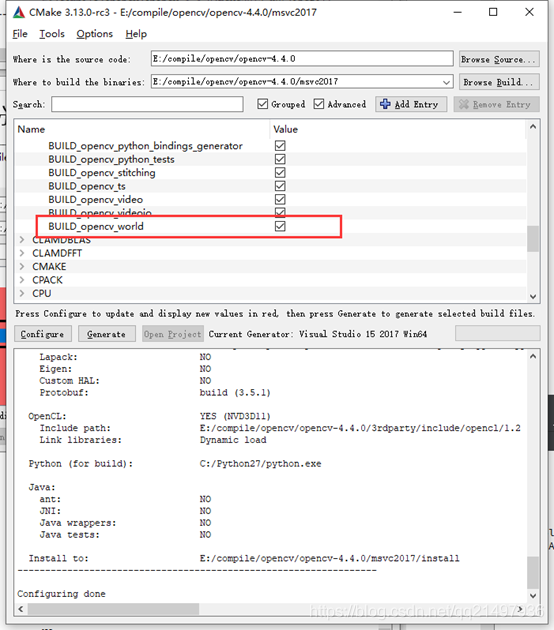The width and height of the screenshot is (554, 630).
Task: Click the Remove Entry button
Action: tap(497, 104)
